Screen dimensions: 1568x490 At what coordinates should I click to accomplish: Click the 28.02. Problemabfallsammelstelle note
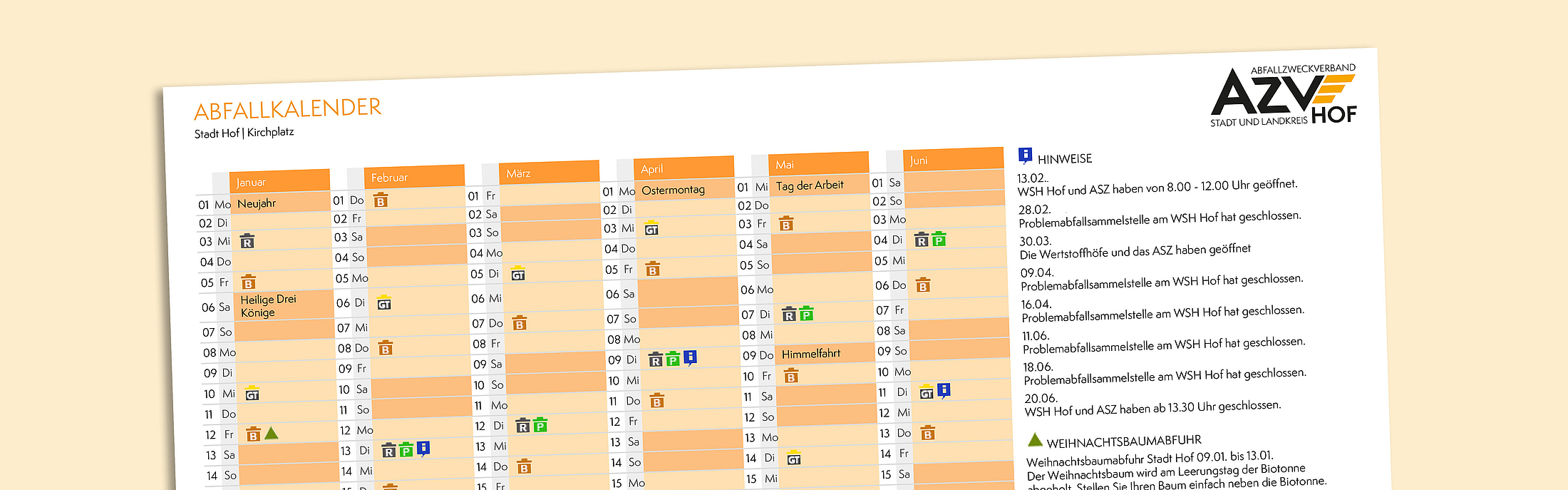pyautogui.click(x=1160, y=216)
